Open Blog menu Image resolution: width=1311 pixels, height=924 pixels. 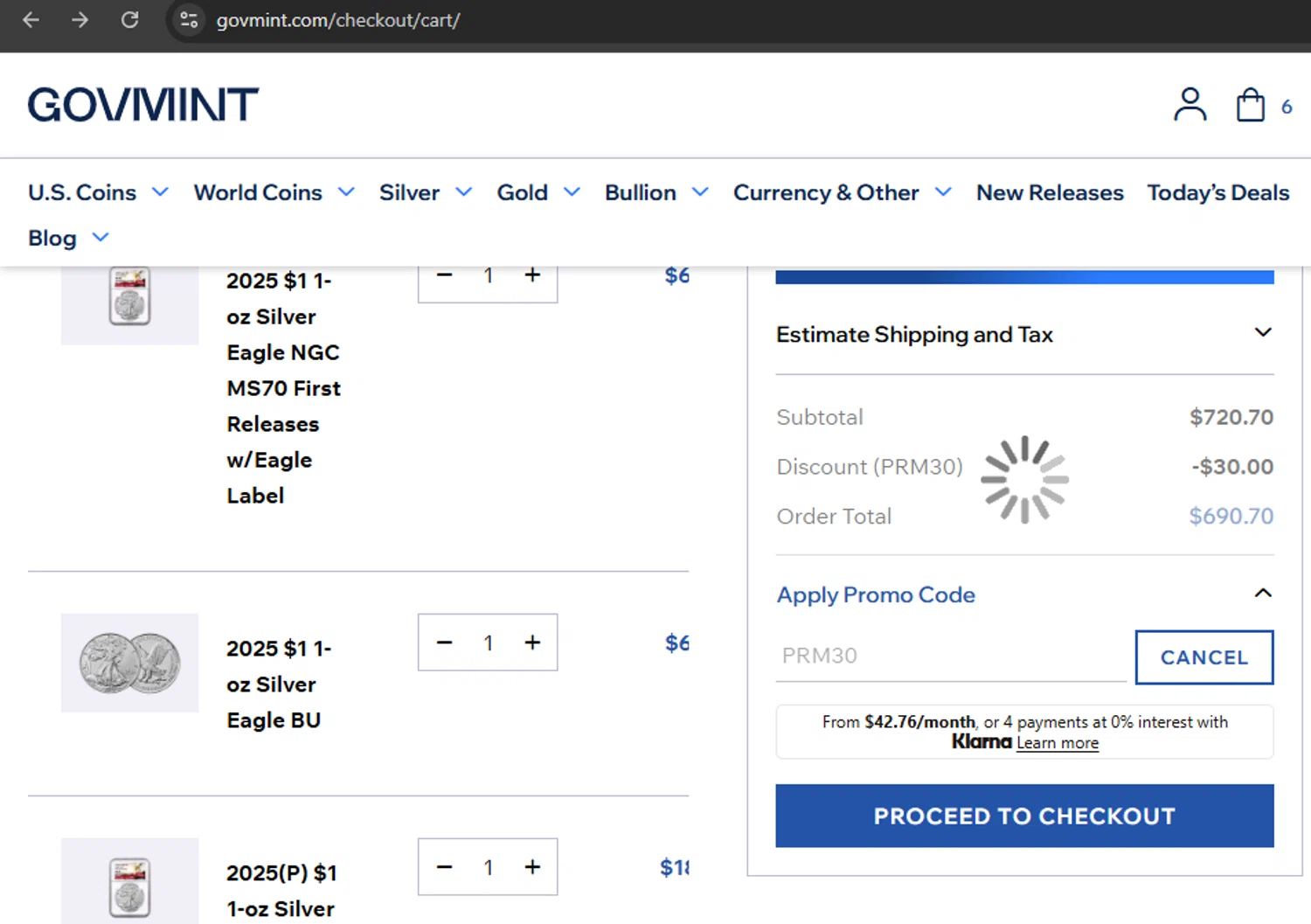click(x=52, y=238)
